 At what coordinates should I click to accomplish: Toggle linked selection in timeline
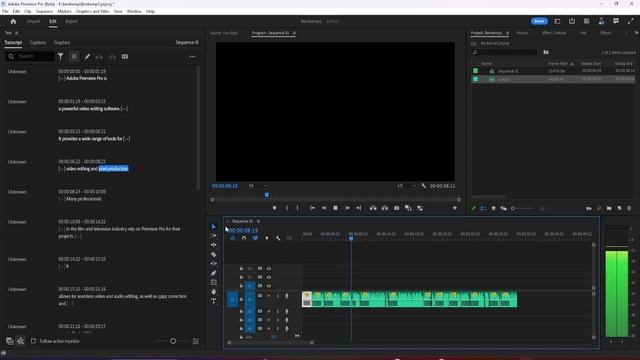click(255, 238)
